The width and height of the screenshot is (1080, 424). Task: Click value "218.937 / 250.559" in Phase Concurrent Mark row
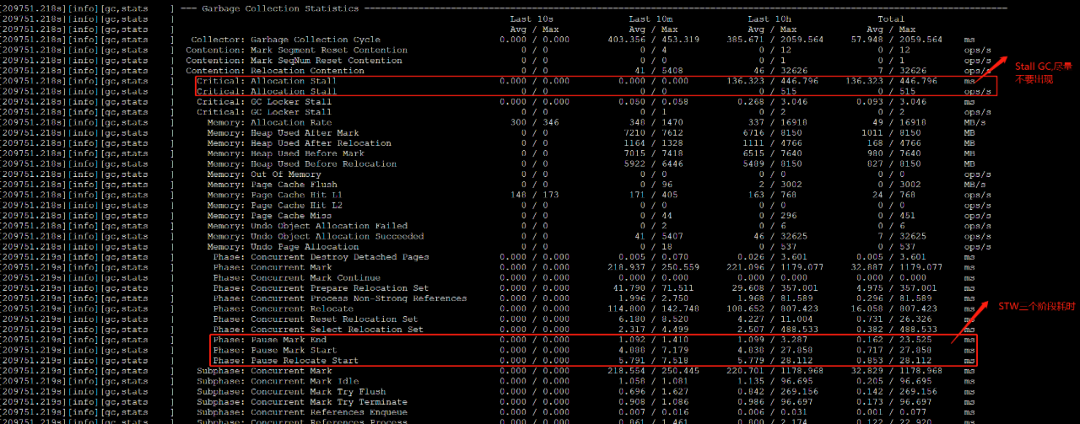tap(654, 267)
